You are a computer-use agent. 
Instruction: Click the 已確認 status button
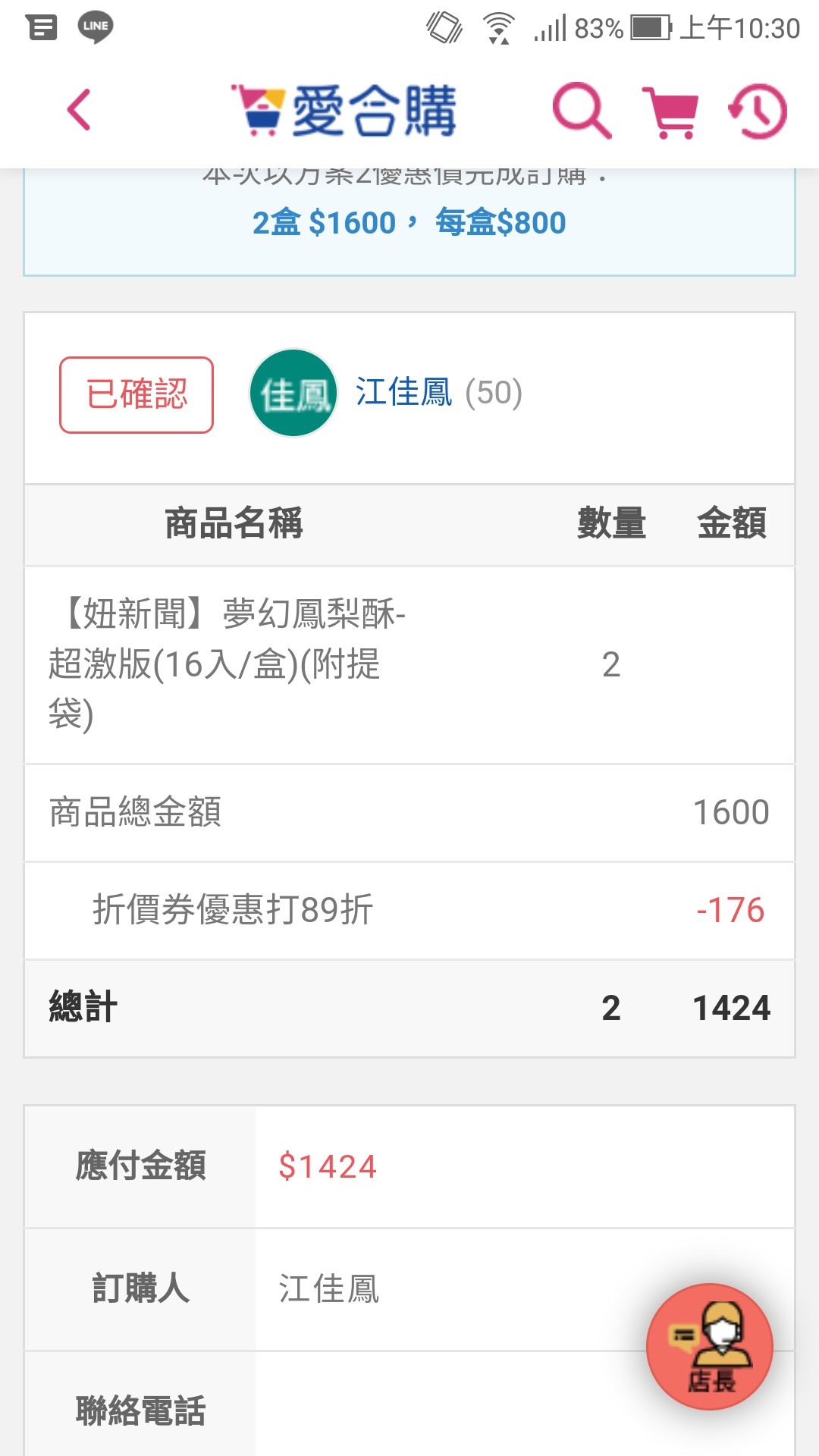click(136, 395)
